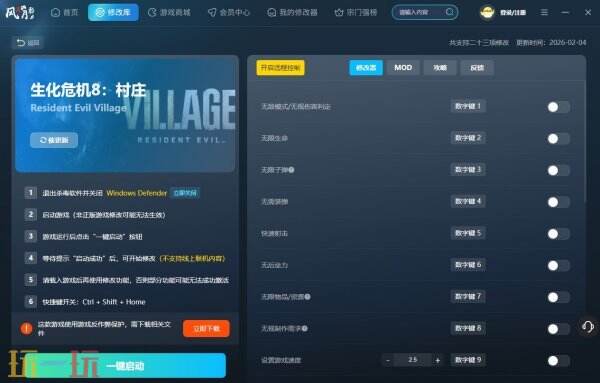
Task: Toggle the 数字键 1 cheat switch
Action: (558, 107)
